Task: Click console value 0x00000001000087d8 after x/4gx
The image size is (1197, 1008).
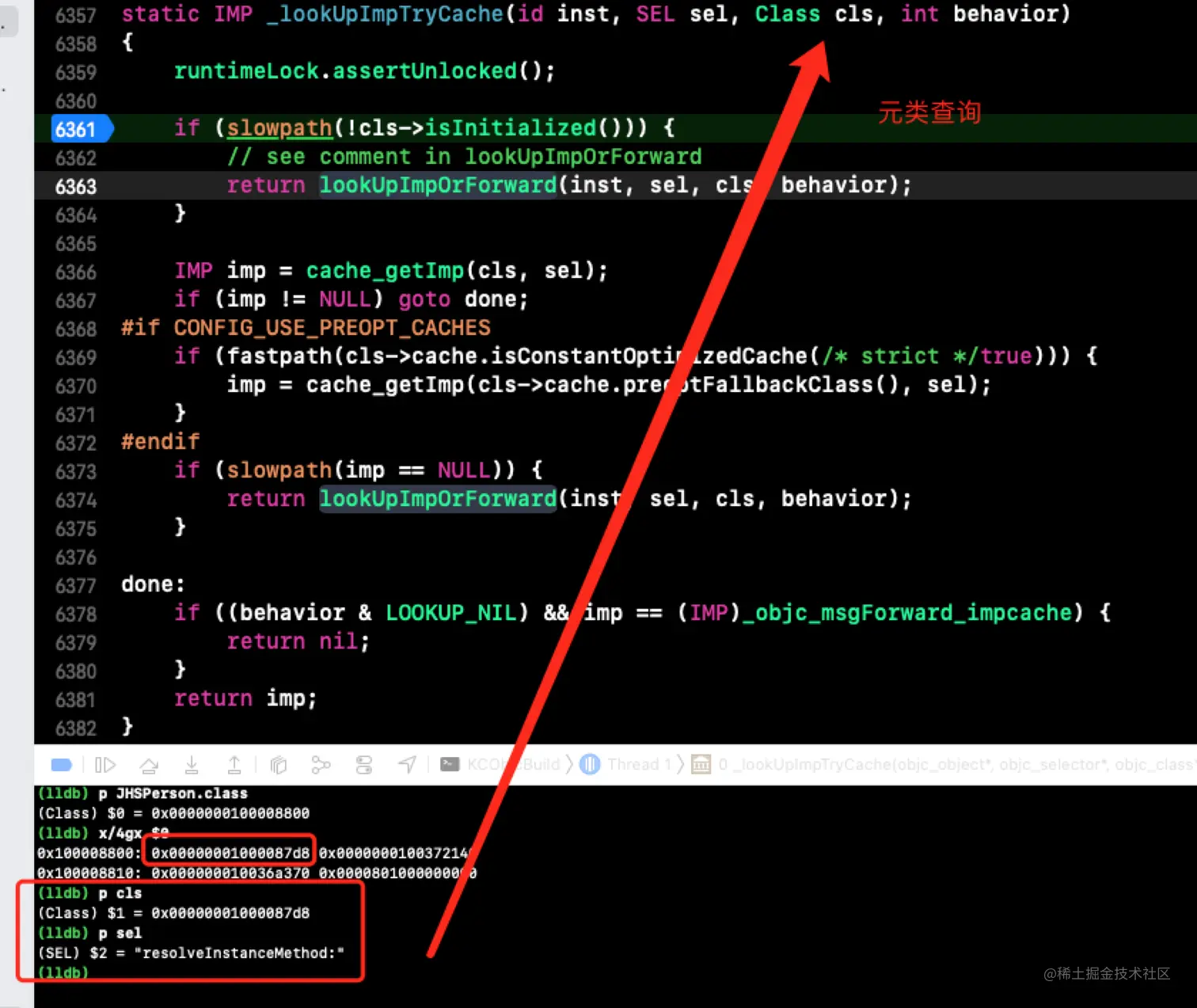Action: pos(230,853)
